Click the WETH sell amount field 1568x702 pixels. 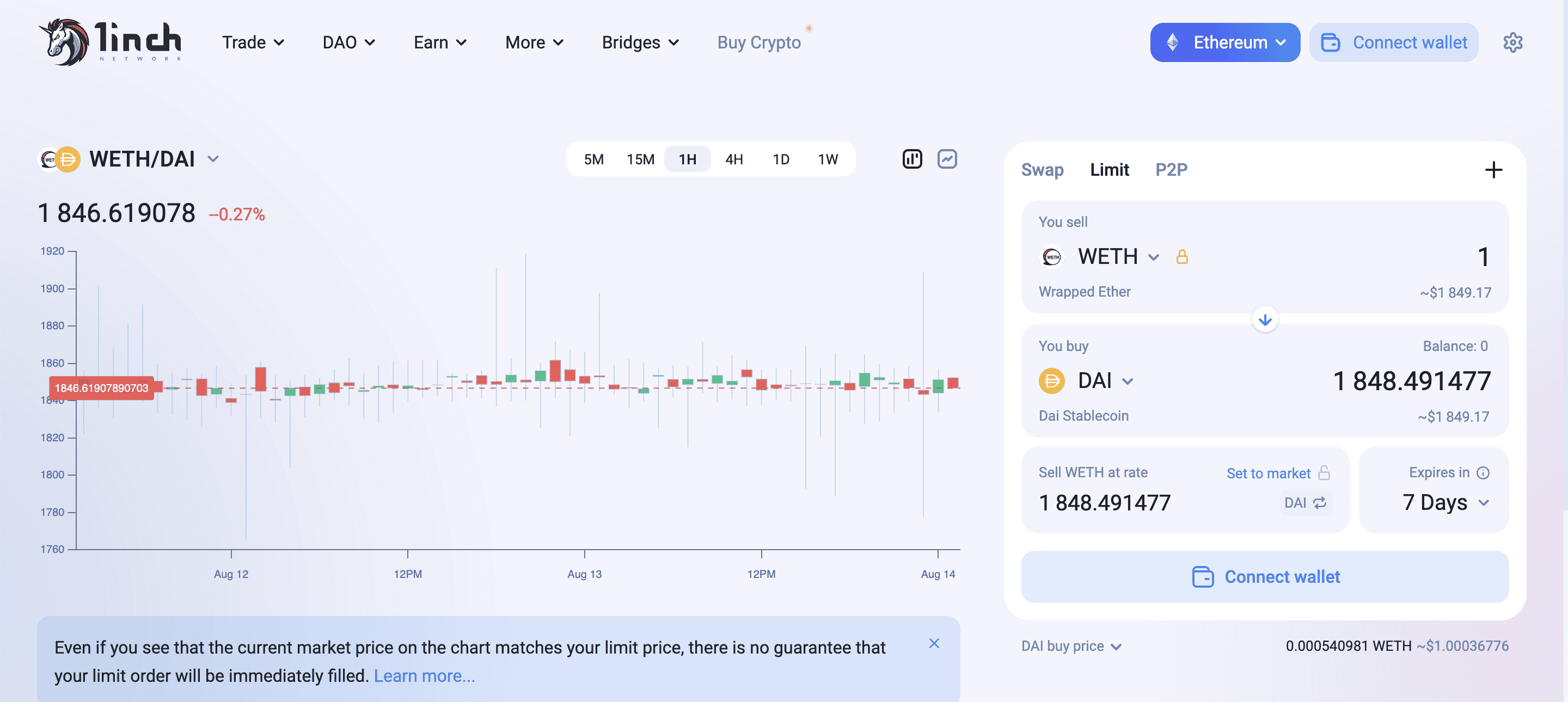pyautogui.click(x=1400, y=257)
